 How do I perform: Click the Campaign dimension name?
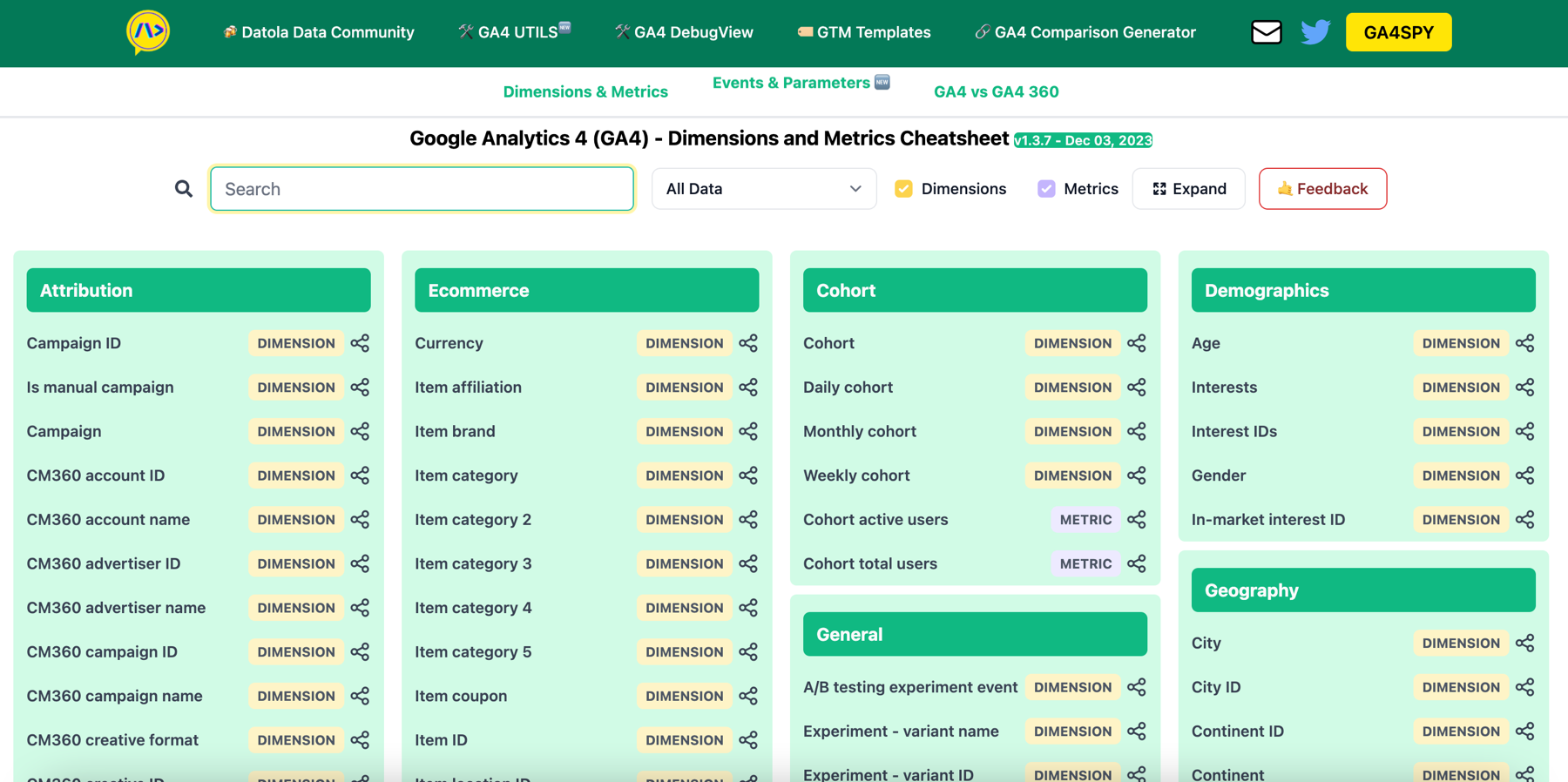click(64, 431)
